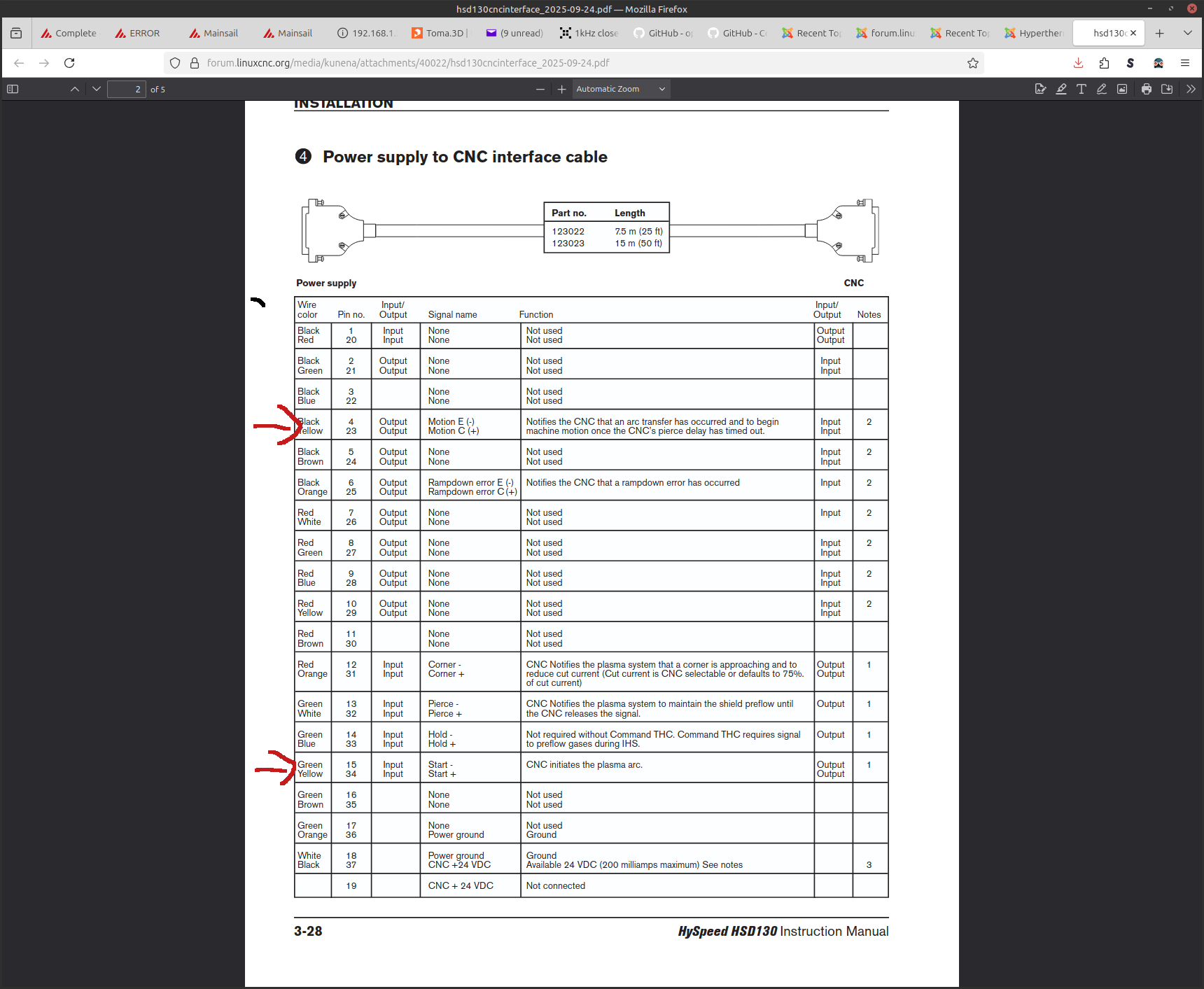Select the PDF highlight tool
This screenshot has height=989, width=1204.
point(1061,89)
